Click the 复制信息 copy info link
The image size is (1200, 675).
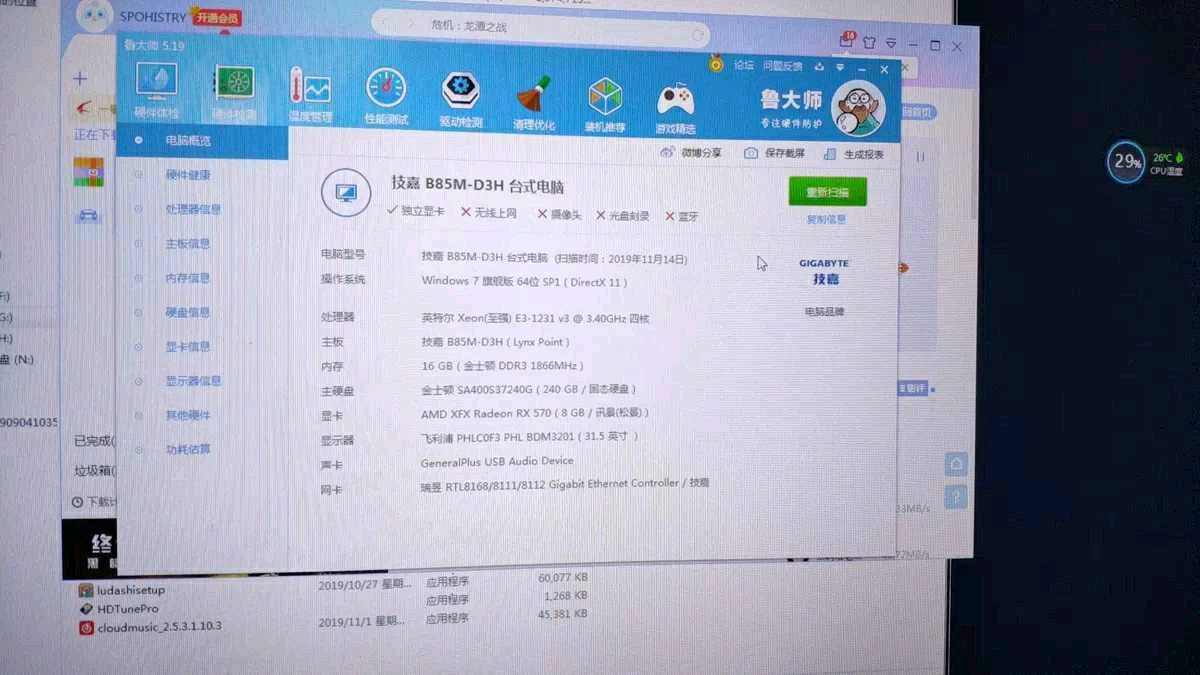point(826,219)
